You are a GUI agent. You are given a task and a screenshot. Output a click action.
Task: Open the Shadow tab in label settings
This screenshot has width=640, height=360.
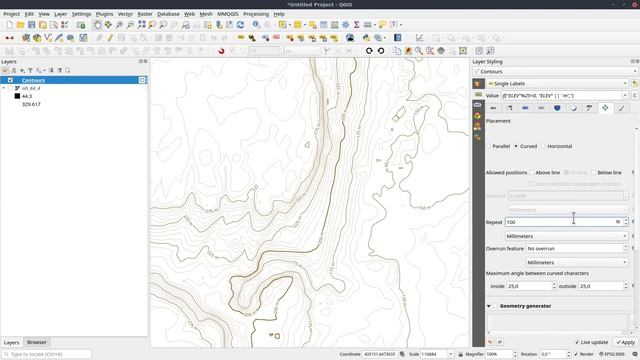tap(573, 108)
